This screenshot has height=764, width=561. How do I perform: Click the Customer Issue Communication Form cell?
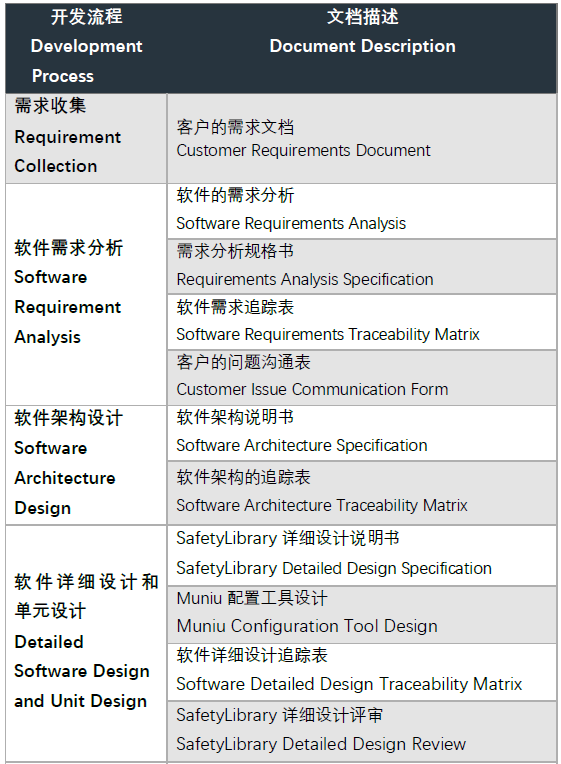click(x=362, y=377)
